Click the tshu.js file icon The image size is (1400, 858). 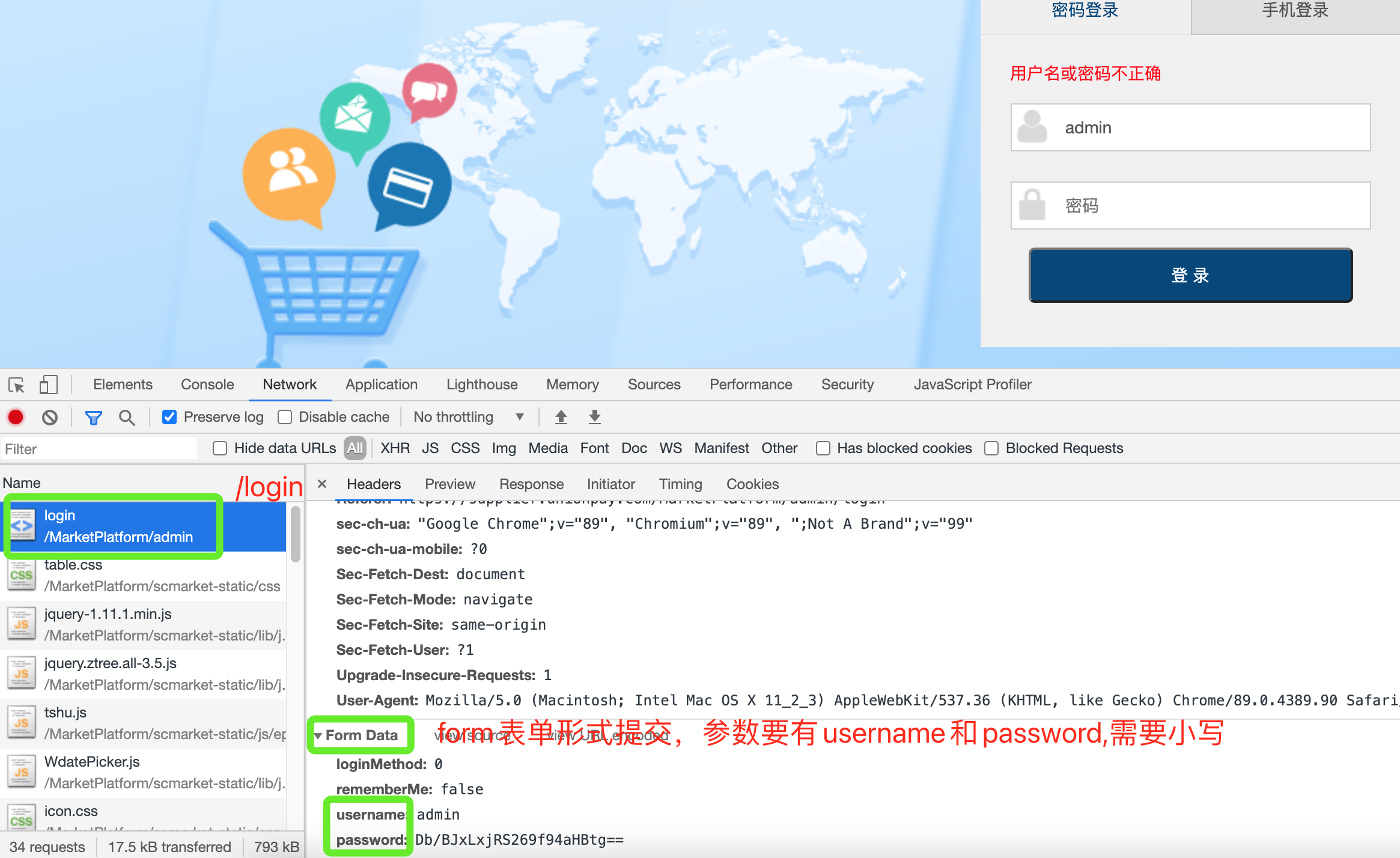(x=22, y=723)
